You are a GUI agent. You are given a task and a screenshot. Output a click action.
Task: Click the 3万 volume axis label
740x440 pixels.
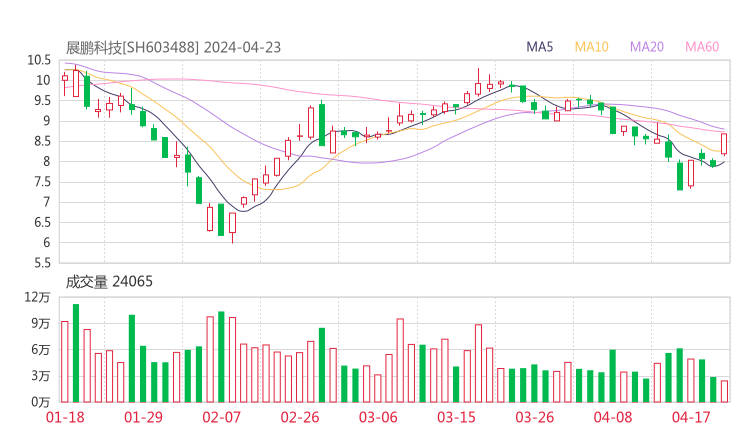(41, 376)
